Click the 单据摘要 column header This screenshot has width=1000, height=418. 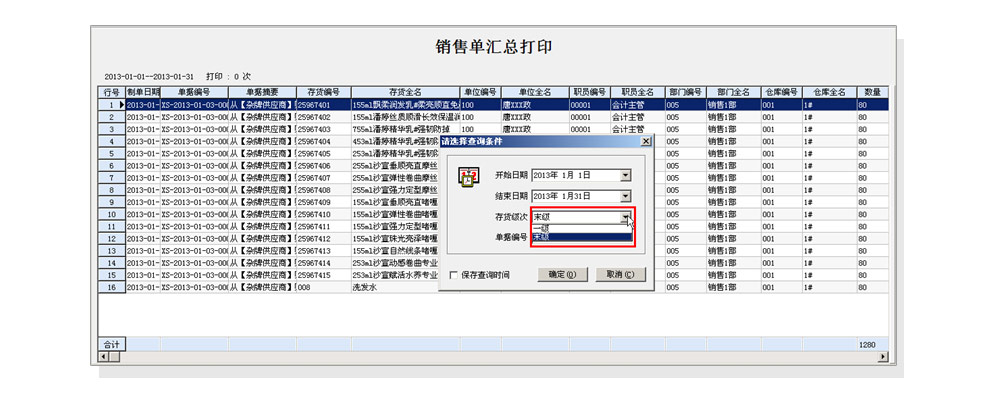[262, 93]
